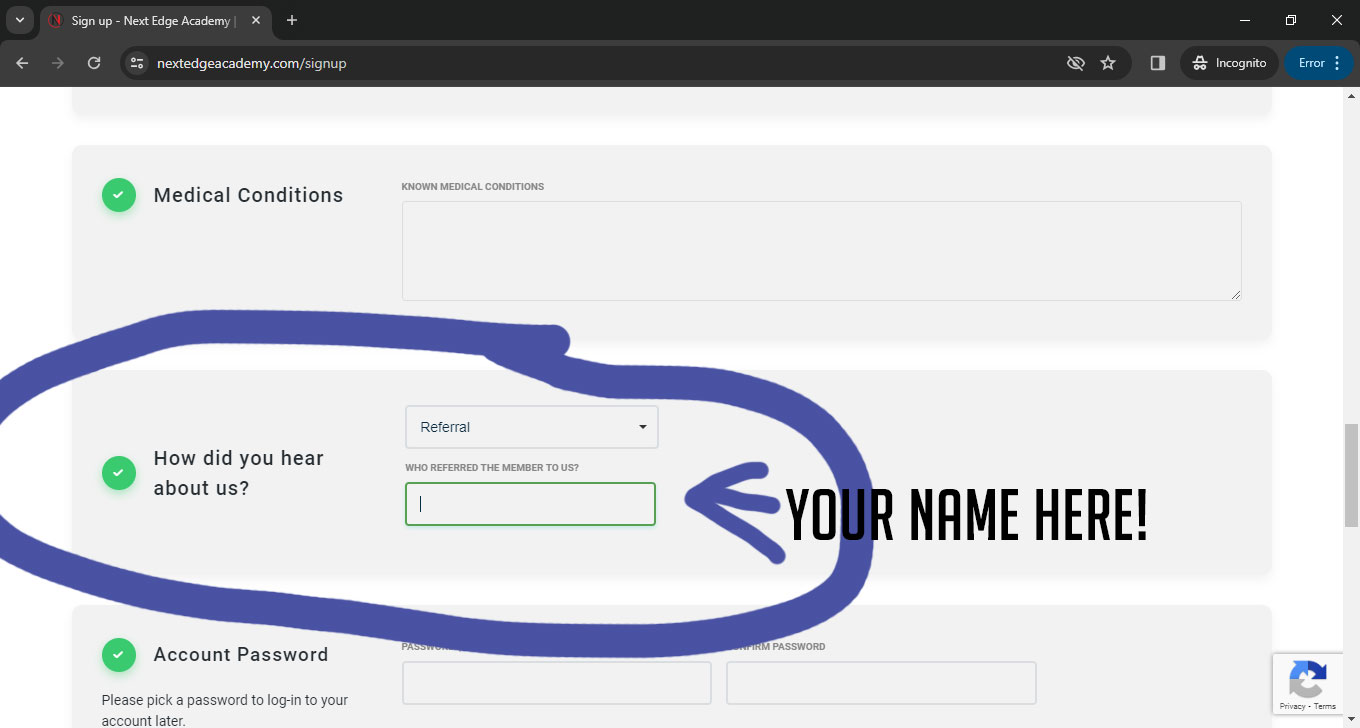Open a new tab with plus button
The width and height of the screenshot is (1360, 728).
pos(292,20)
